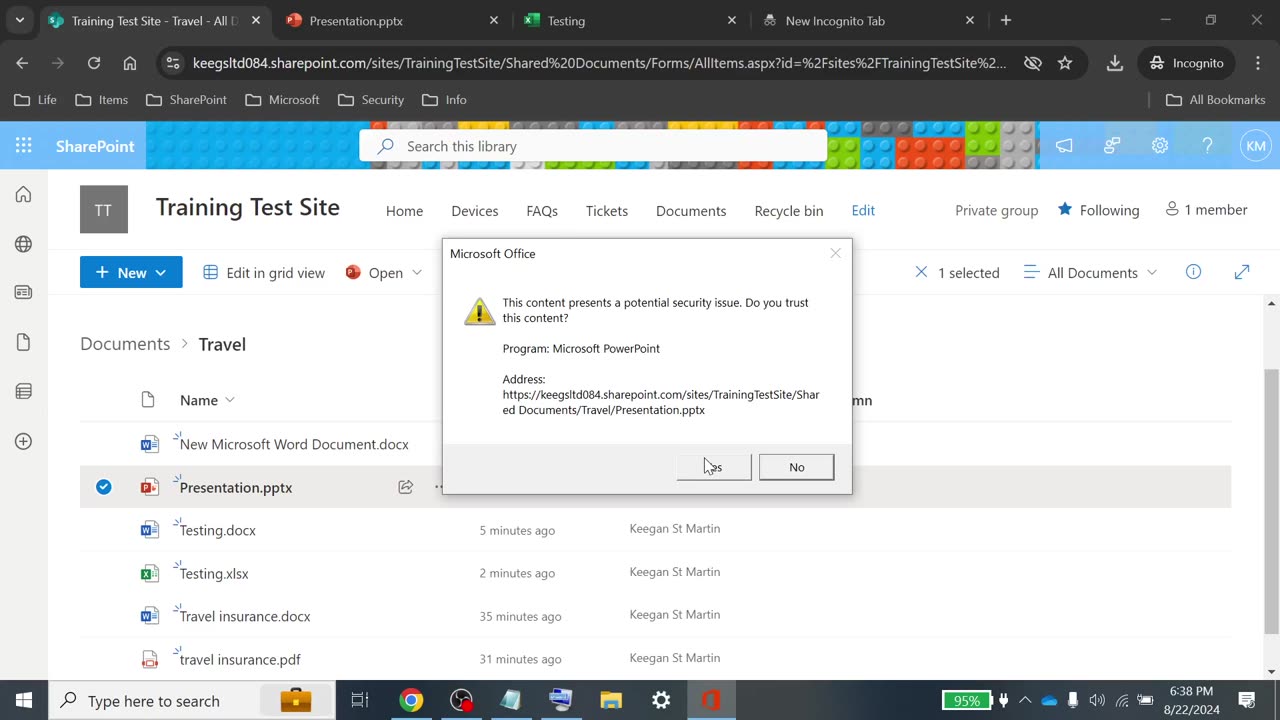Go to the Home navigation item
The height and width of the screenshot is (720, 1280).
coord(404,210)
